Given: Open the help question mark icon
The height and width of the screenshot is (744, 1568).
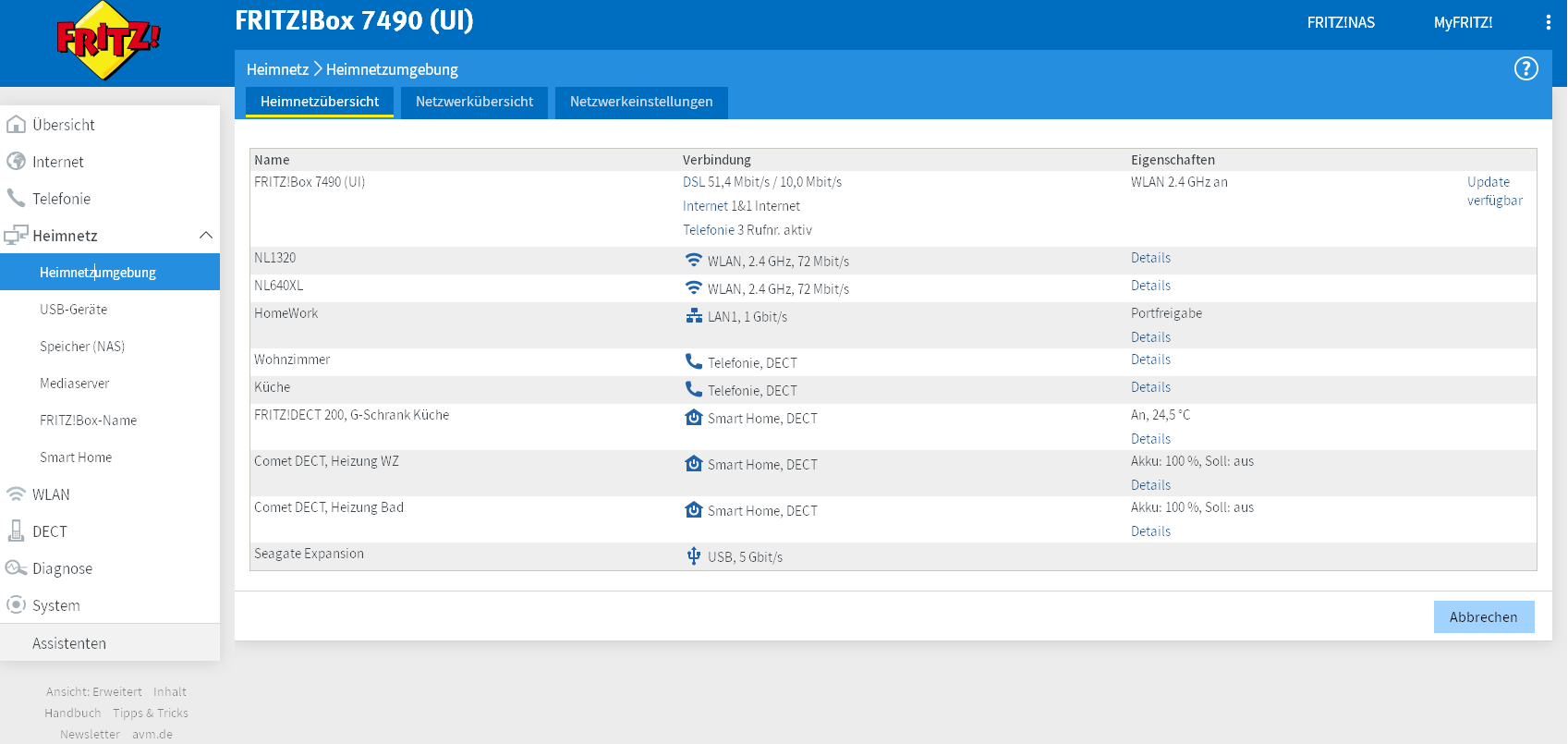Looking at the screenshot, I should [1525, 68].
